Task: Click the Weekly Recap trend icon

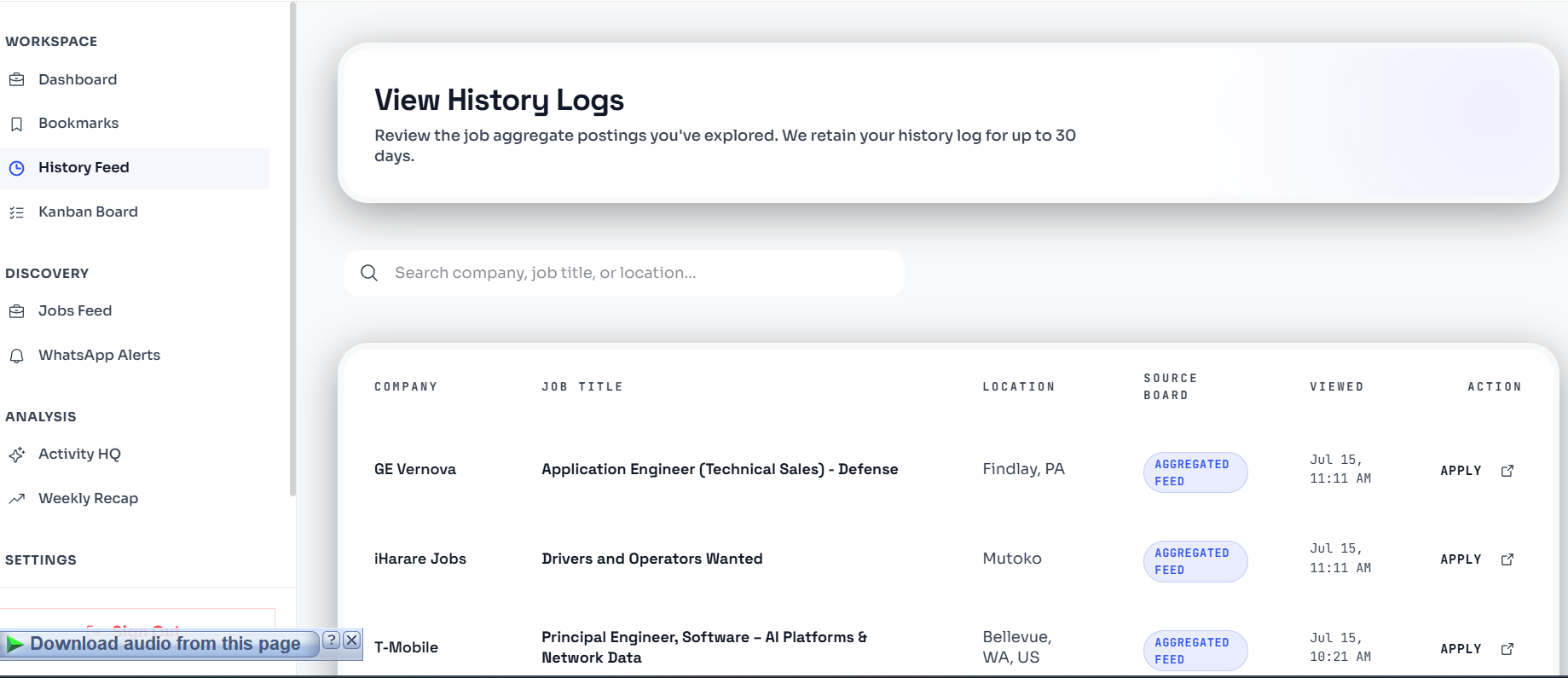Action: click(16, 499)
